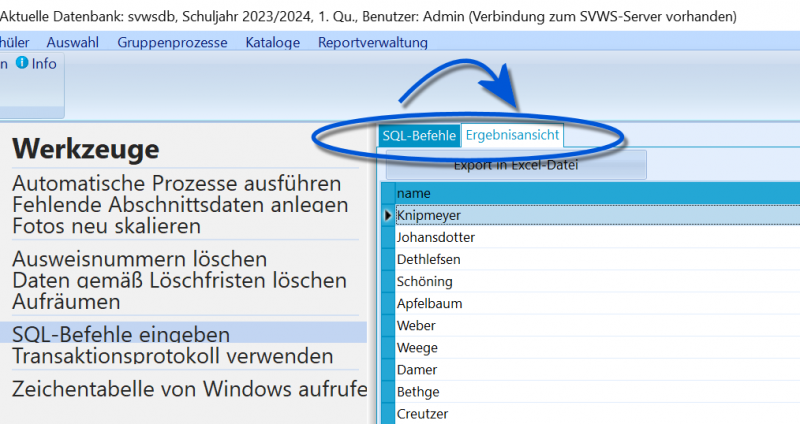Choose Daten gemäß Löschfristen löschen
The width and height of the screenshot is (800, 424).
click(179, 281)
